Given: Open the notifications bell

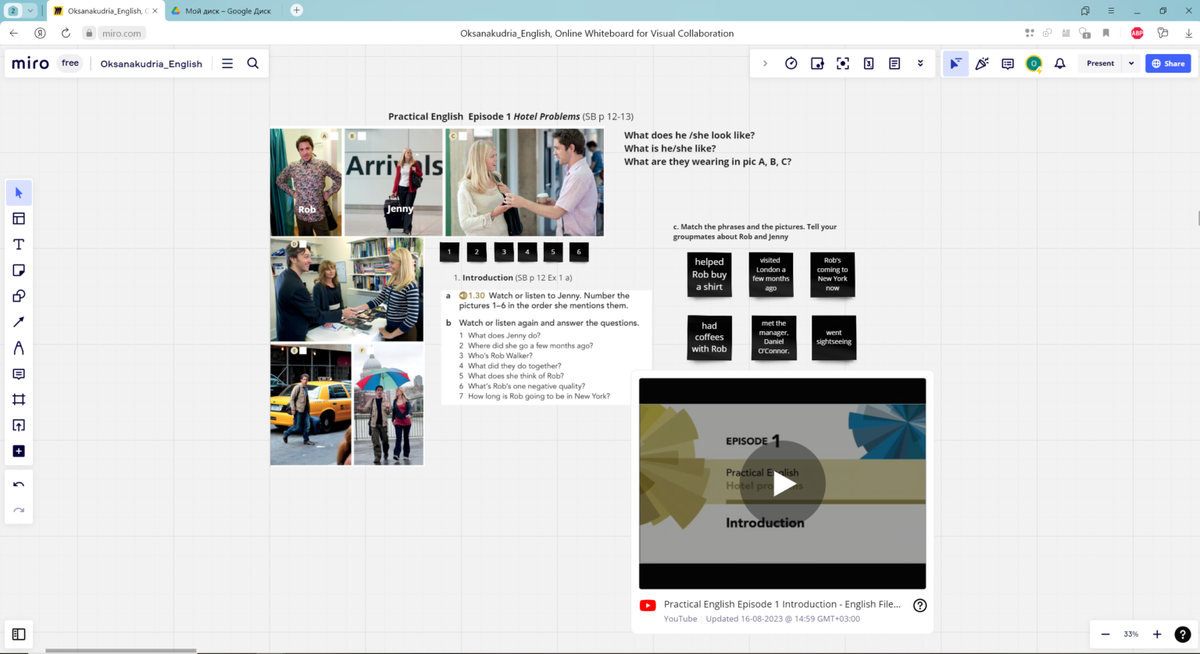Looking at the screenshot, I should click(1060, 63).
